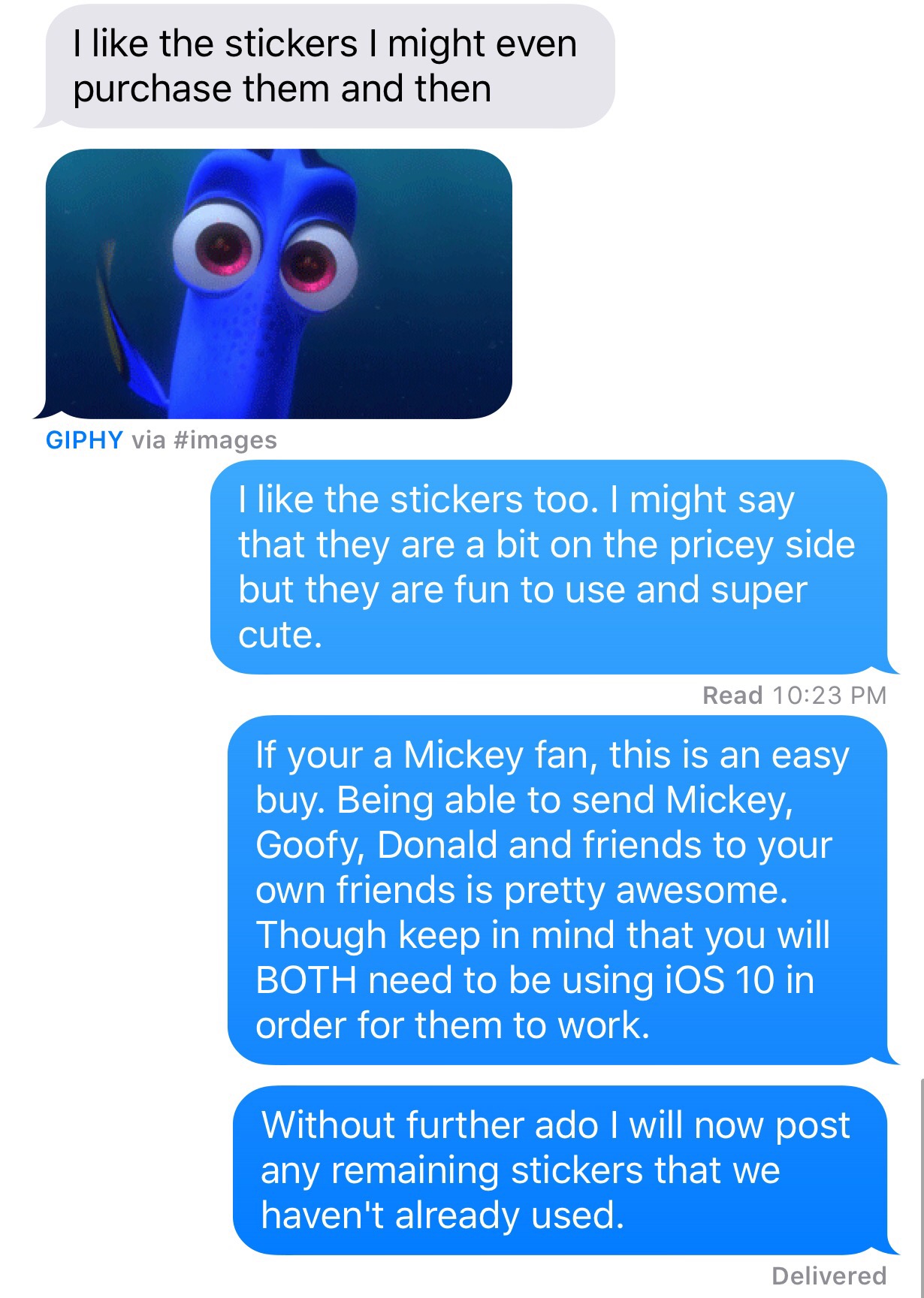Tap the 'Read' receipt label
924x1298 pixels.
pos(732,696)
